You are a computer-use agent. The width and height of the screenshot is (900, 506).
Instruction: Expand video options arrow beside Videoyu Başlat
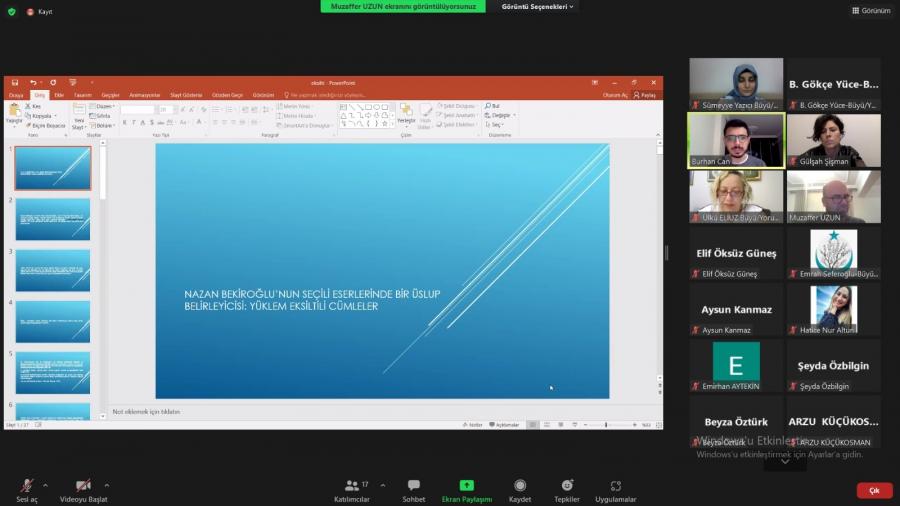(107, 484)
